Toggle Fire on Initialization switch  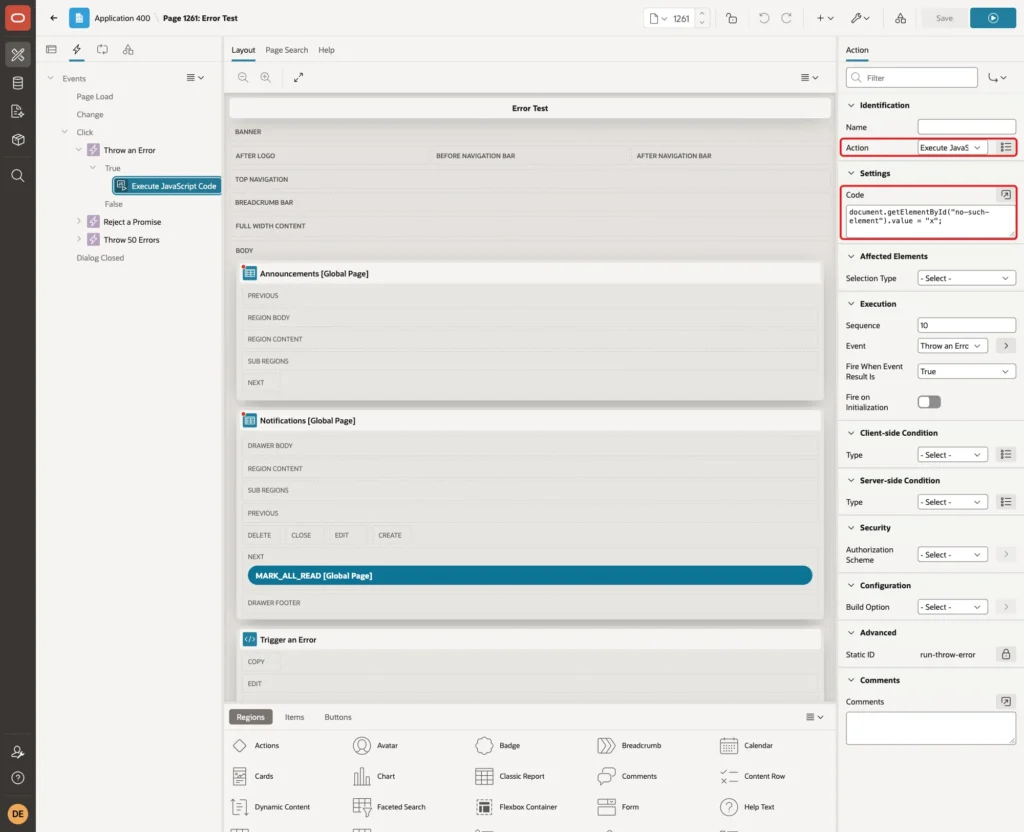coord(929,402)
